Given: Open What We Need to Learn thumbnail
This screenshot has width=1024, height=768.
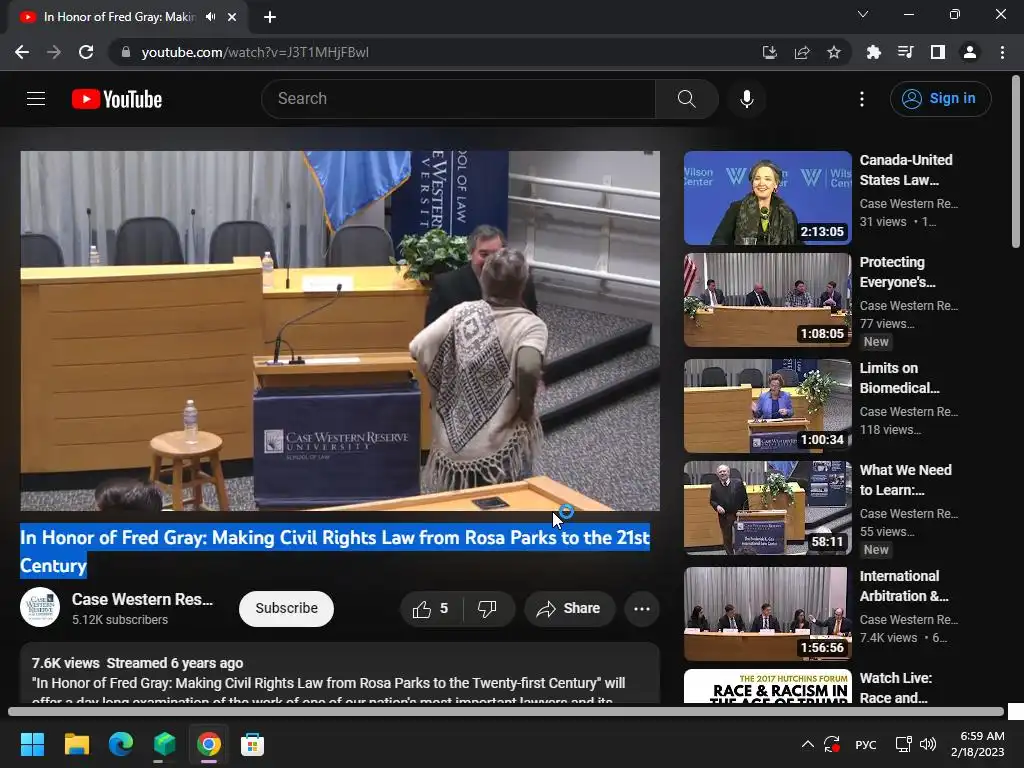Looking at the screenshot, I should coord(767,507).
